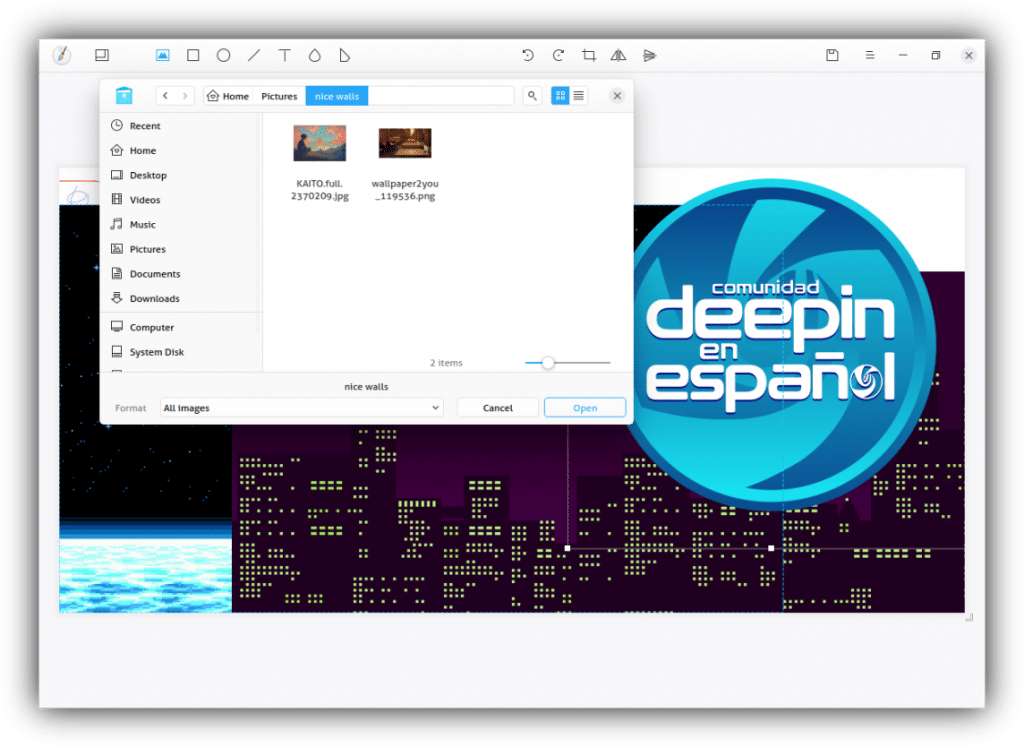Image resolution: width=1024 pixels, height=747 pixels.
Task: Open Pictures in the sidebar
Action: tap(182, 249)
